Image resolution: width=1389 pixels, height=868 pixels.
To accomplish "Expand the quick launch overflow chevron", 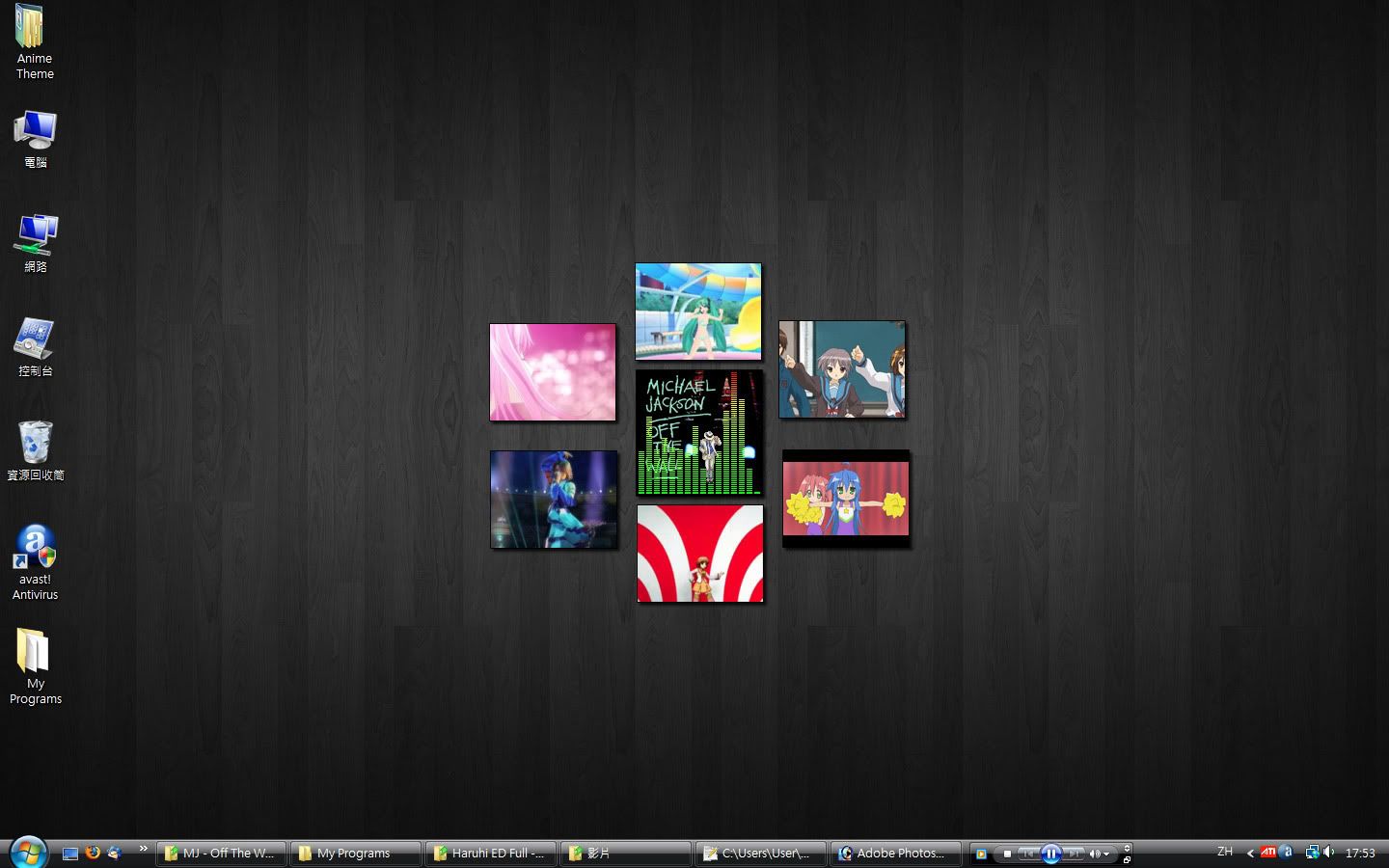I will click(143, 849).
